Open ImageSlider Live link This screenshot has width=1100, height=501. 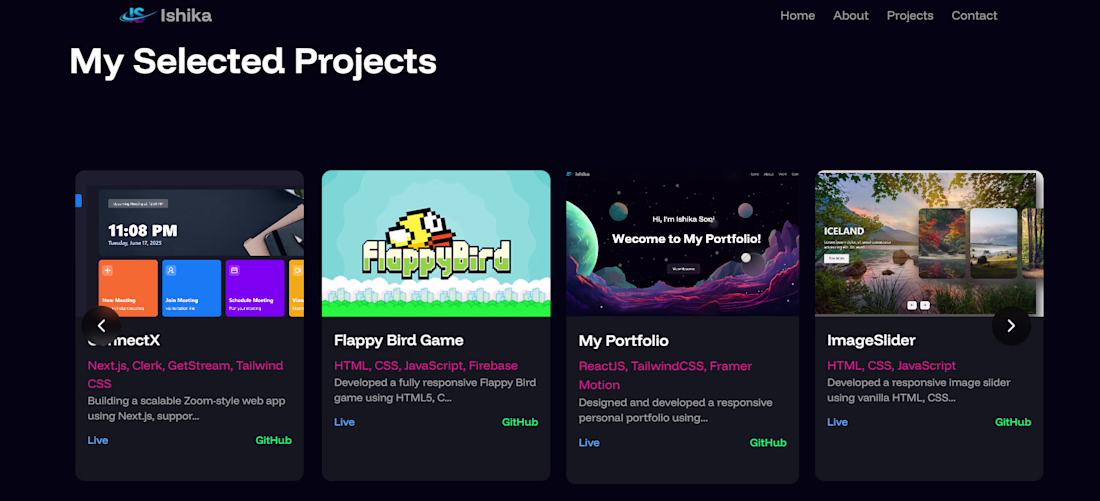pos(838,422)
